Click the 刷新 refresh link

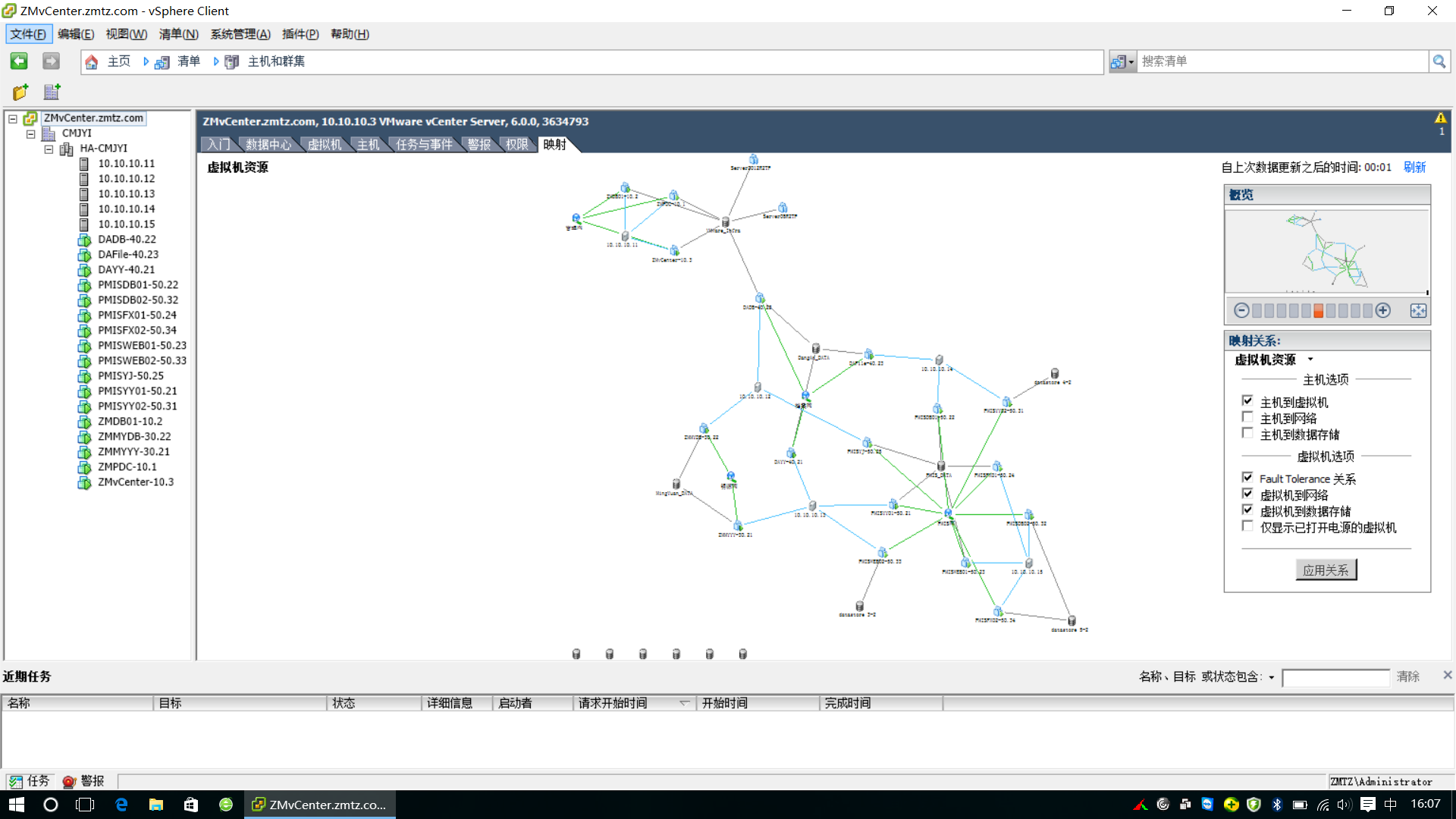click(x=1414, y=167)
